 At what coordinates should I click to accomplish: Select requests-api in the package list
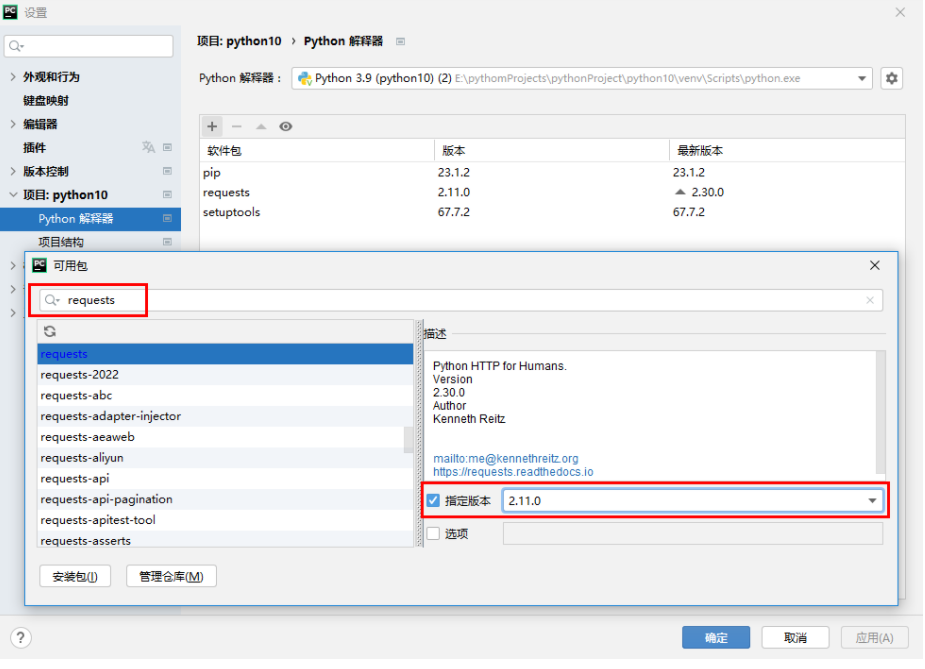coord(225,478)
